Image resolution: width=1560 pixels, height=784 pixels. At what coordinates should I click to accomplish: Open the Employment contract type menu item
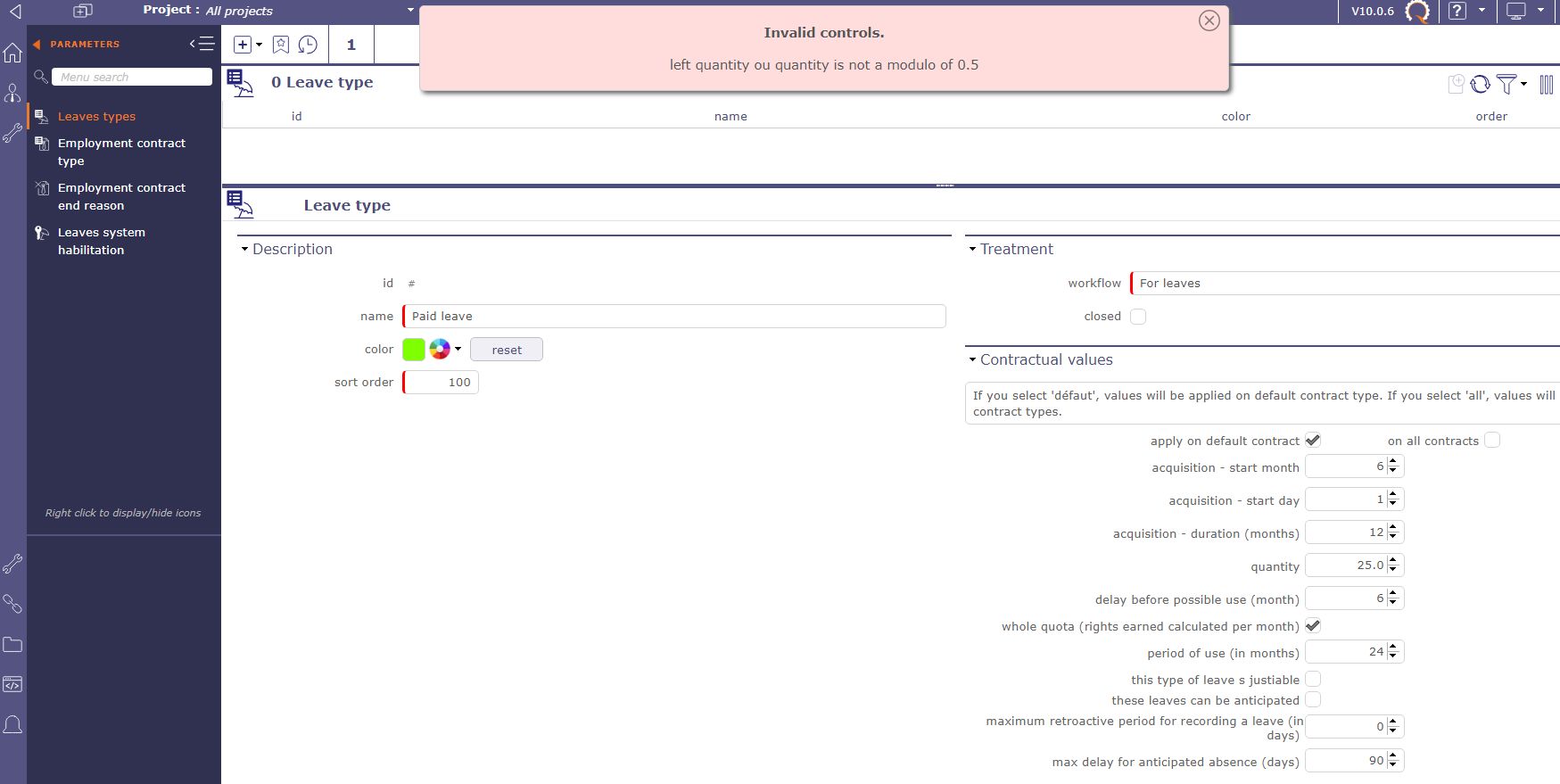coord(121,152)
